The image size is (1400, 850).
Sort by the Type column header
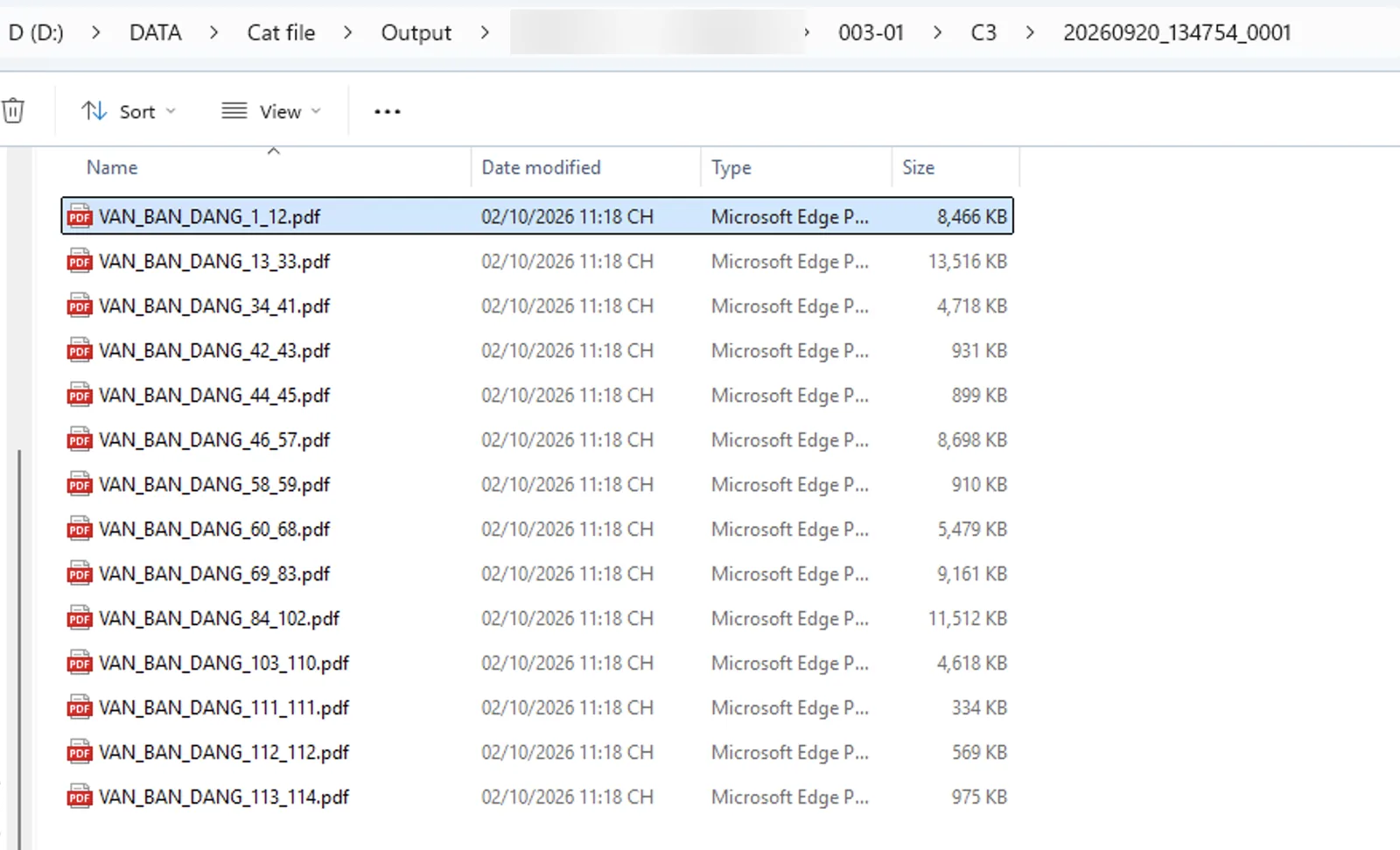(731, 167)
